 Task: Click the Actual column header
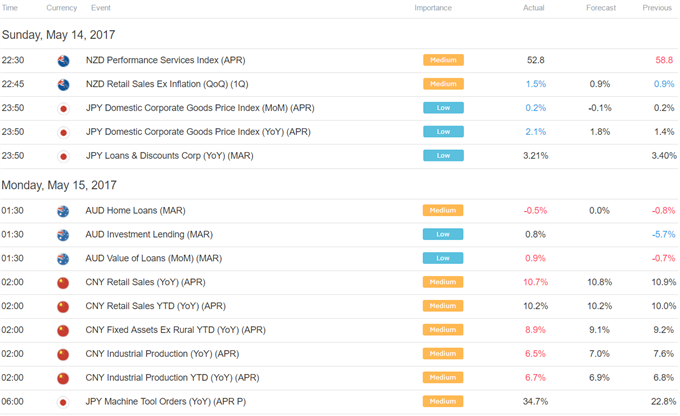click(x=533, y=8)
